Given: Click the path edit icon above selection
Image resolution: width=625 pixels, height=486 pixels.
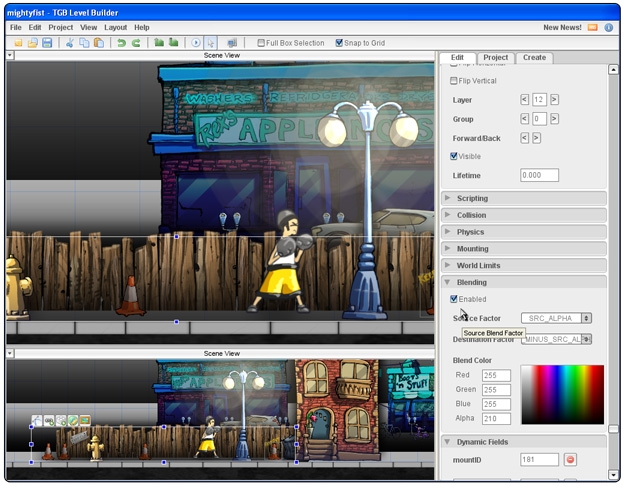Looking at the screenshot, I should tap(37, 420).
